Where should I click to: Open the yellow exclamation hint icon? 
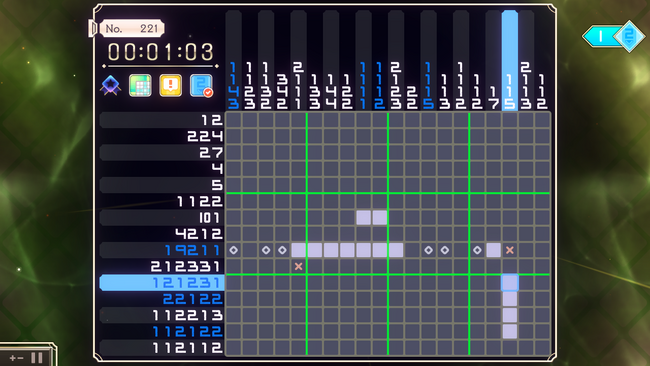point(170,86)
